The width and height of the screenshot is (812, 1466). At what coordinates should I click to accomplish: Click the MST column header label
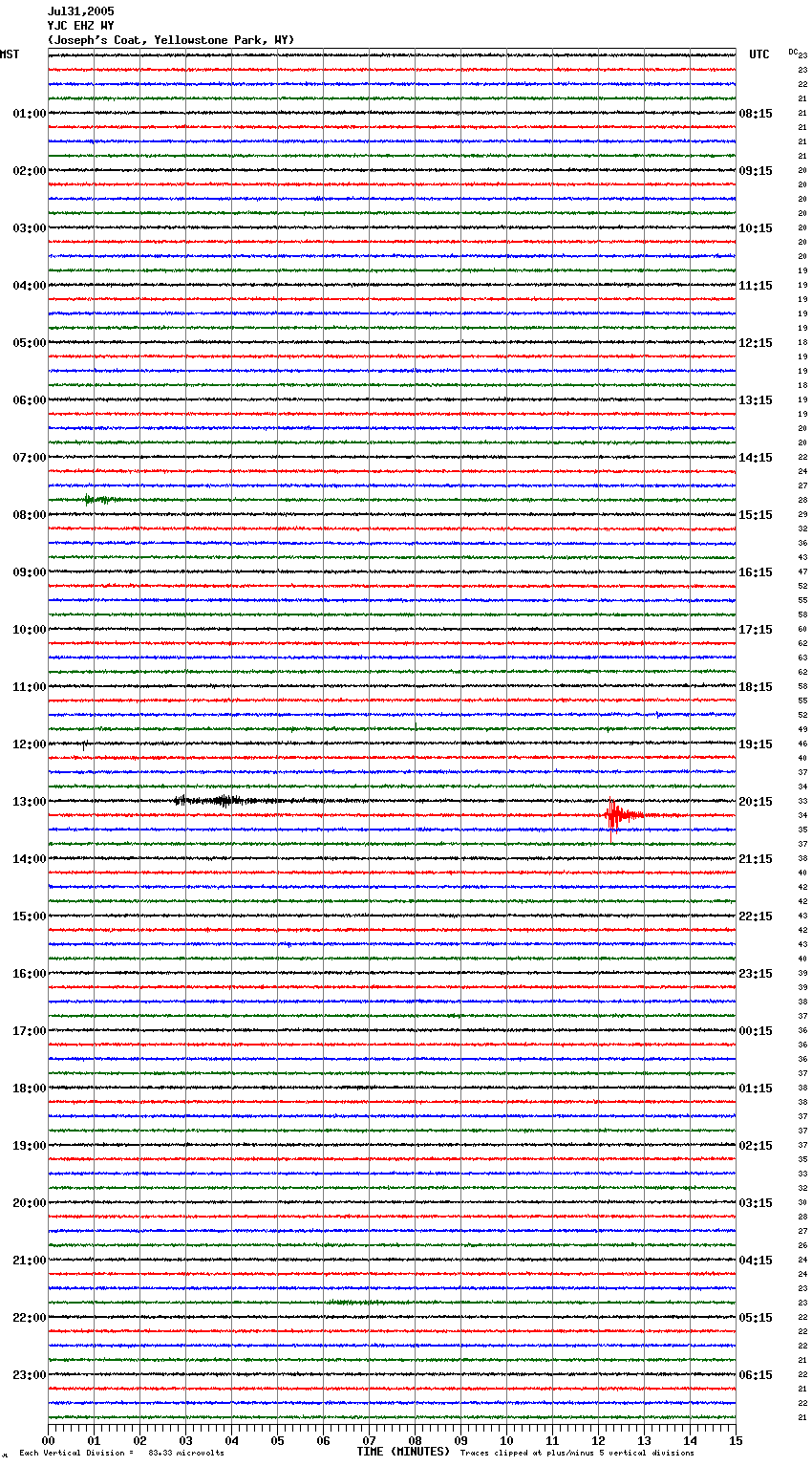pyautogui.click(x=10, y=54)
